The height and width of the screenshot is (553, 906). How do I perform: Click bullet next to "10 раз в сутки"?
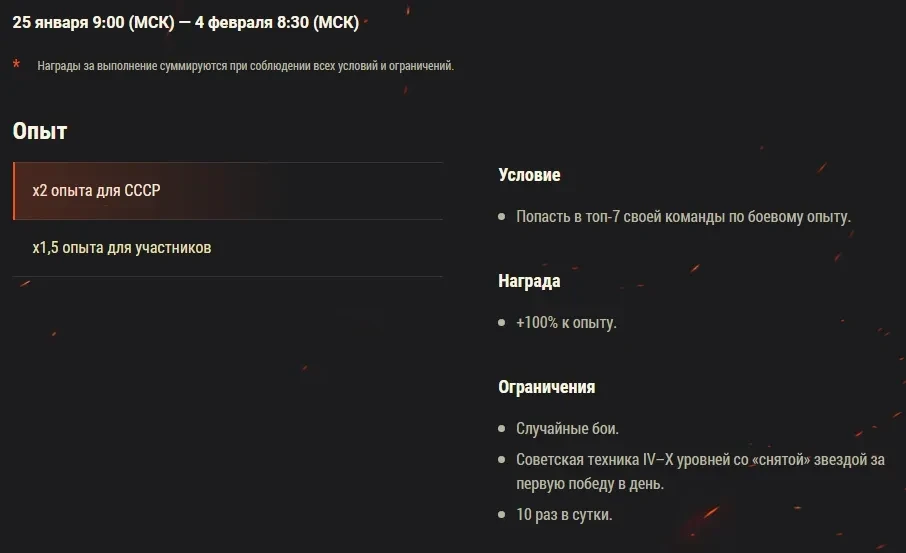tap(502, 515)
